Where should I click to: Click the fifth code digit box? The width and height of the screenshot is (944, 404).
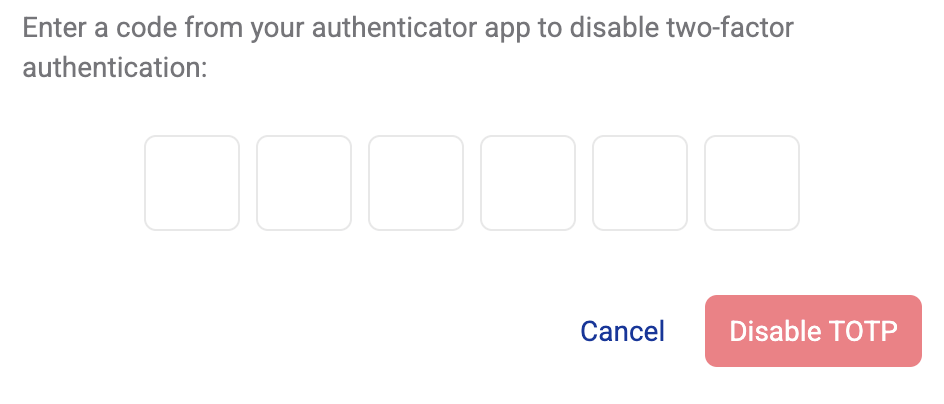tap(640, 183)
